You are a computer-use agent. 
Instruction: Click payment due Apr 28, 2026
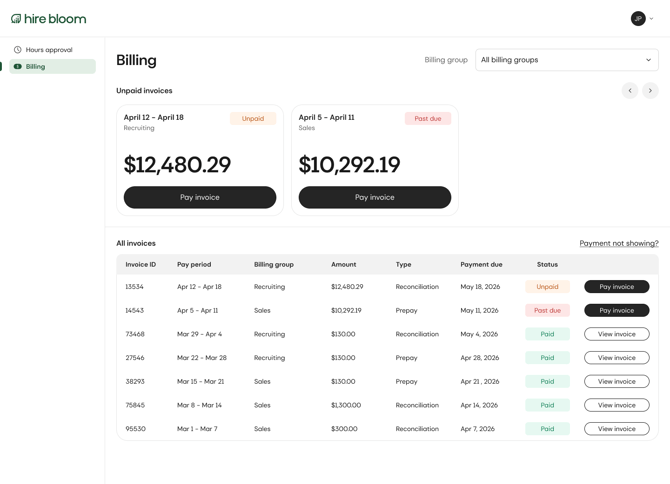(479, 358)
